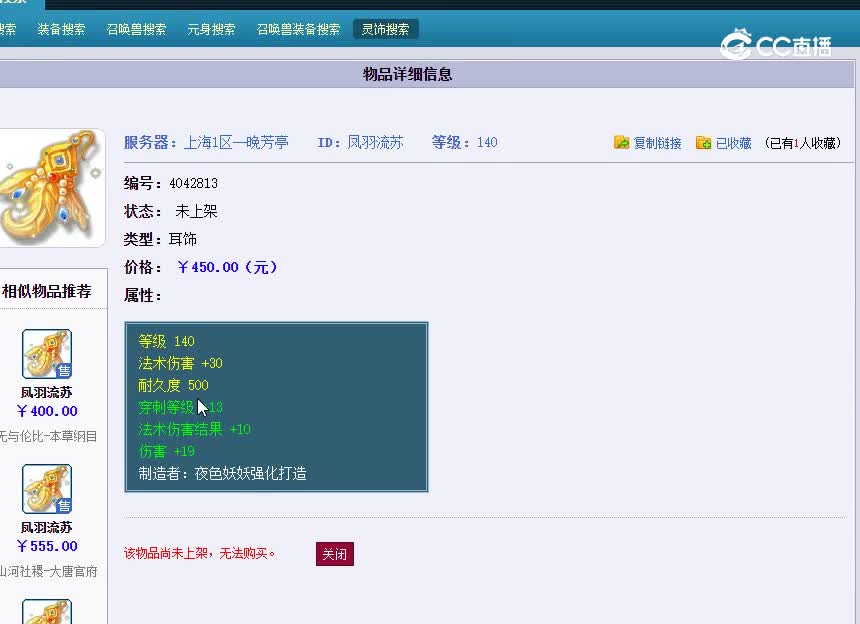Image resolution: width=860 pixels, height=624 pixels.
Task: Click the large 凤羽流苏 earring image
Action: pos(50,188)
